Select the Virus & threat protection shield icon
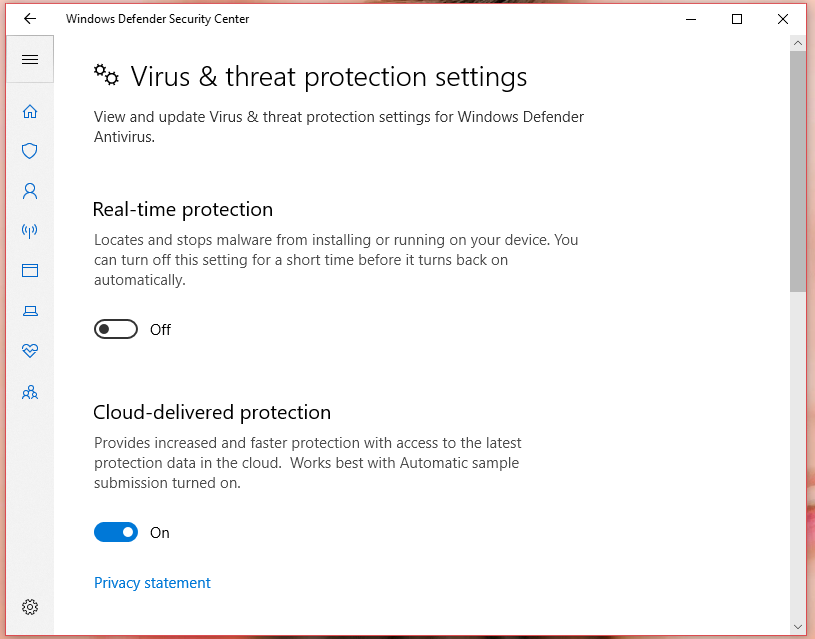This screenshot has height=639, width=815. [x=29, y=151]
